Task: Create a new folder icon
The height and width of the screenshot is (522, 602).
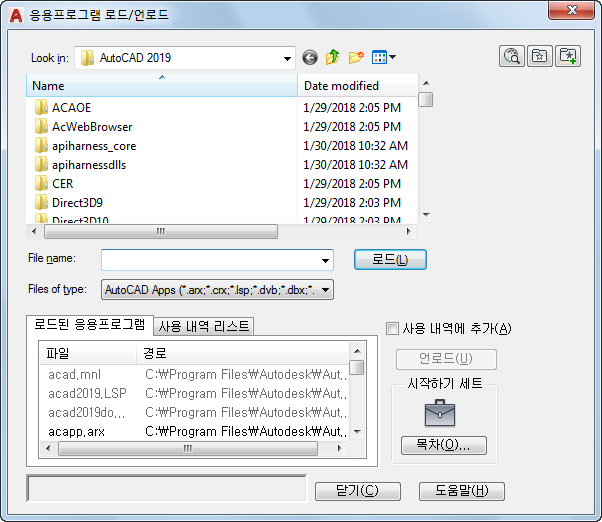Action: tap(356, 57)
